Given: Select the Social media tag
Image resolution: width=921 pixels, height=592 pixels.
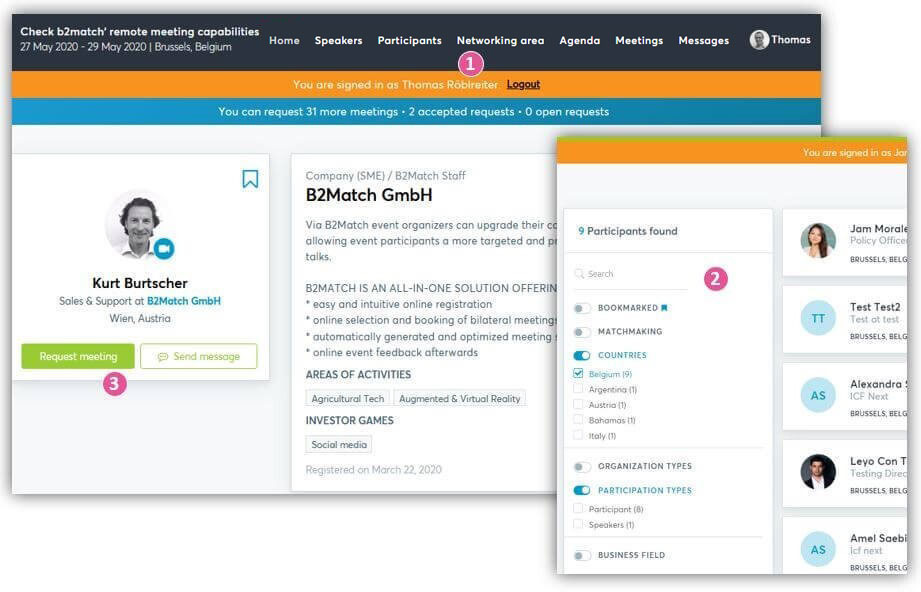Looking at the screenshot, I should tap(339, 445).
